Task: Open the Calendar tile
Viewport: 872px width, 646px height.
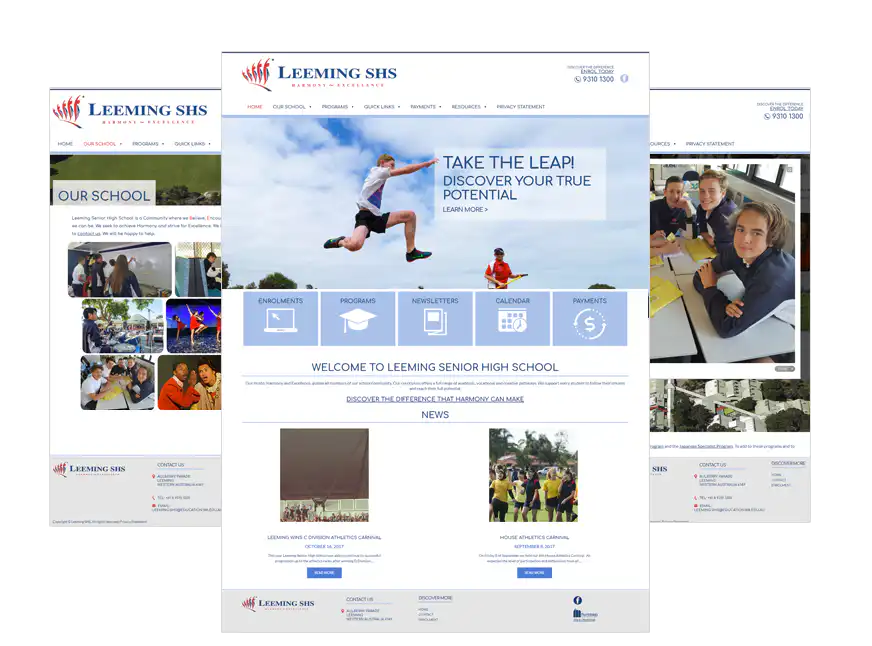Action: 513,318
